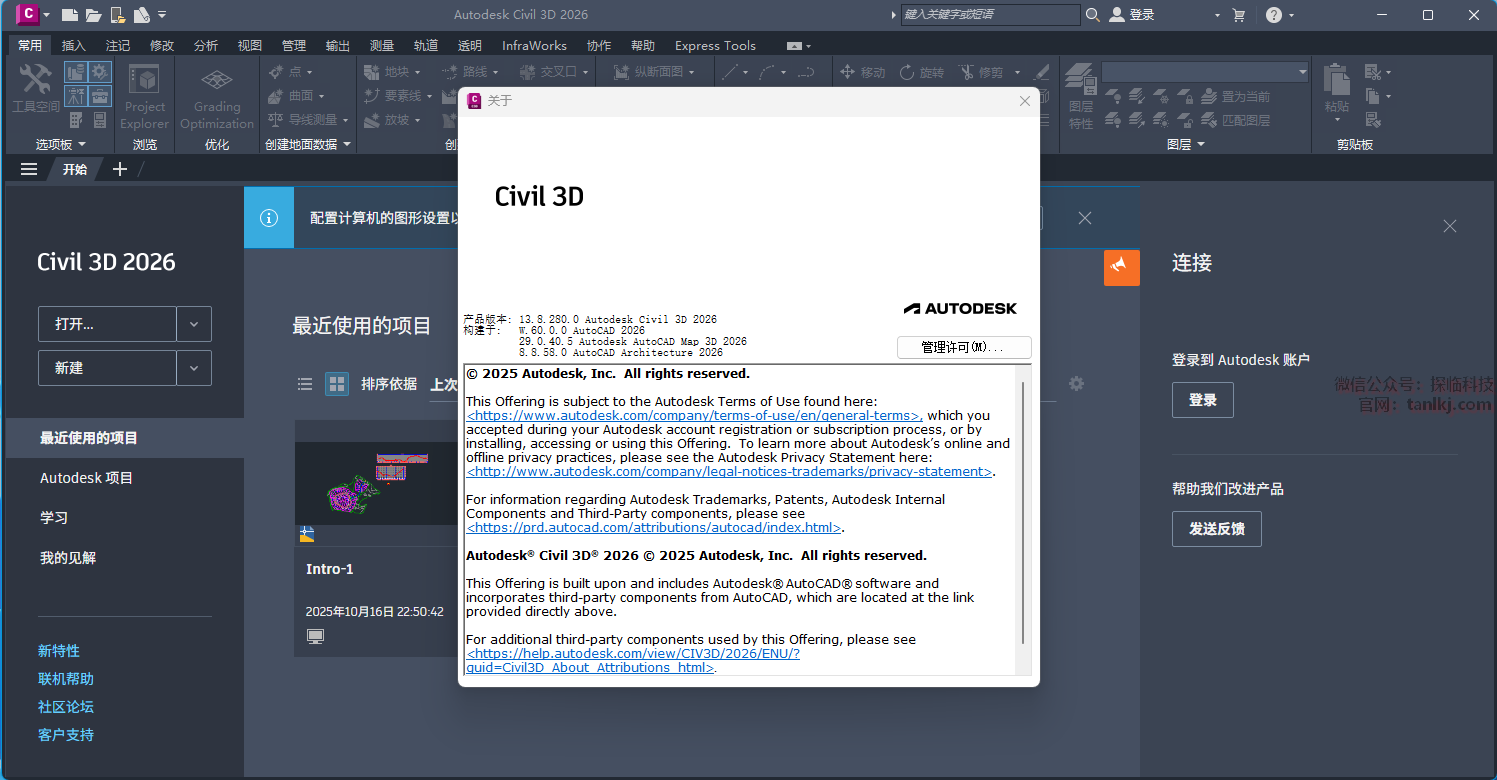The width and height of the screenshot is (1497, 780).
Task: Click the hamburger menu icon beside 开始 tab
Action: point(29,169)
